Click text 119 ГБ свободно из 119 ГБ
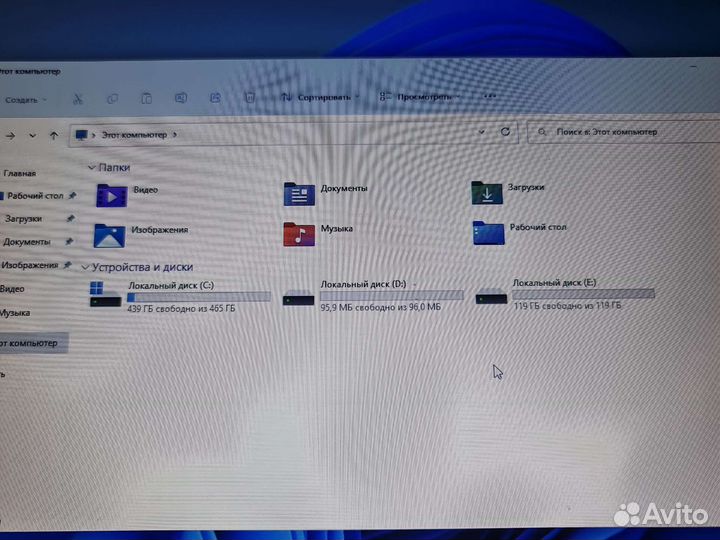Image resolution: width=720 pixels, height=540 pixels. [567, 305]
